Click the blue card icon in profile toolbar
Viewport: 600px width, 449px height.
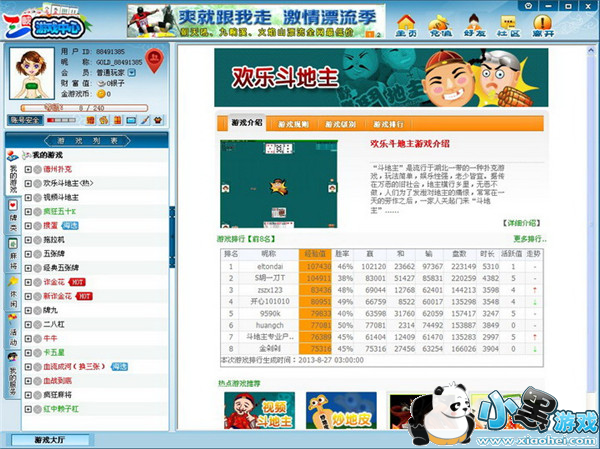point(131,120)
